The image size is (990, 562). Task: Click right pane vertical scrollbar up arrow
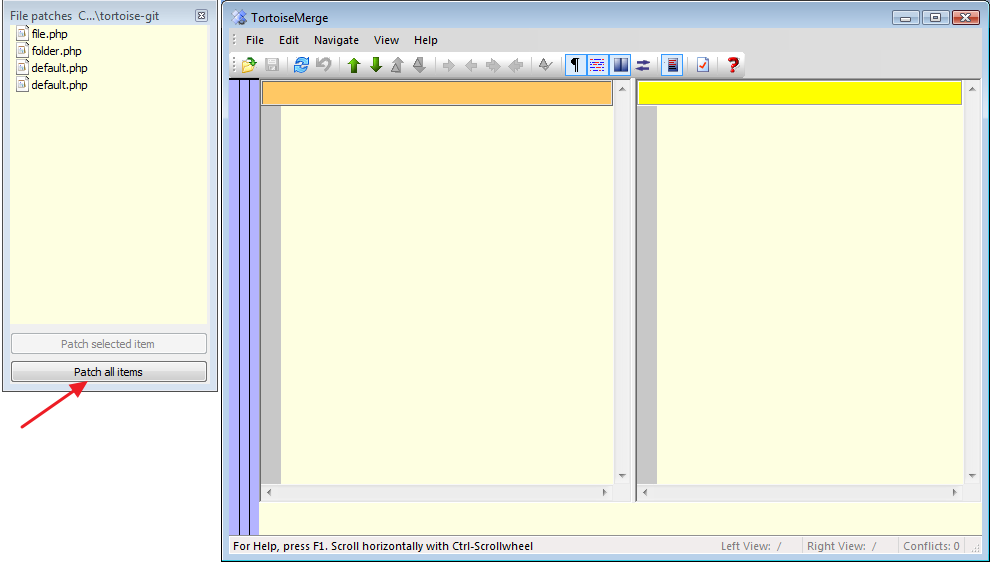[x=972, y=89]
